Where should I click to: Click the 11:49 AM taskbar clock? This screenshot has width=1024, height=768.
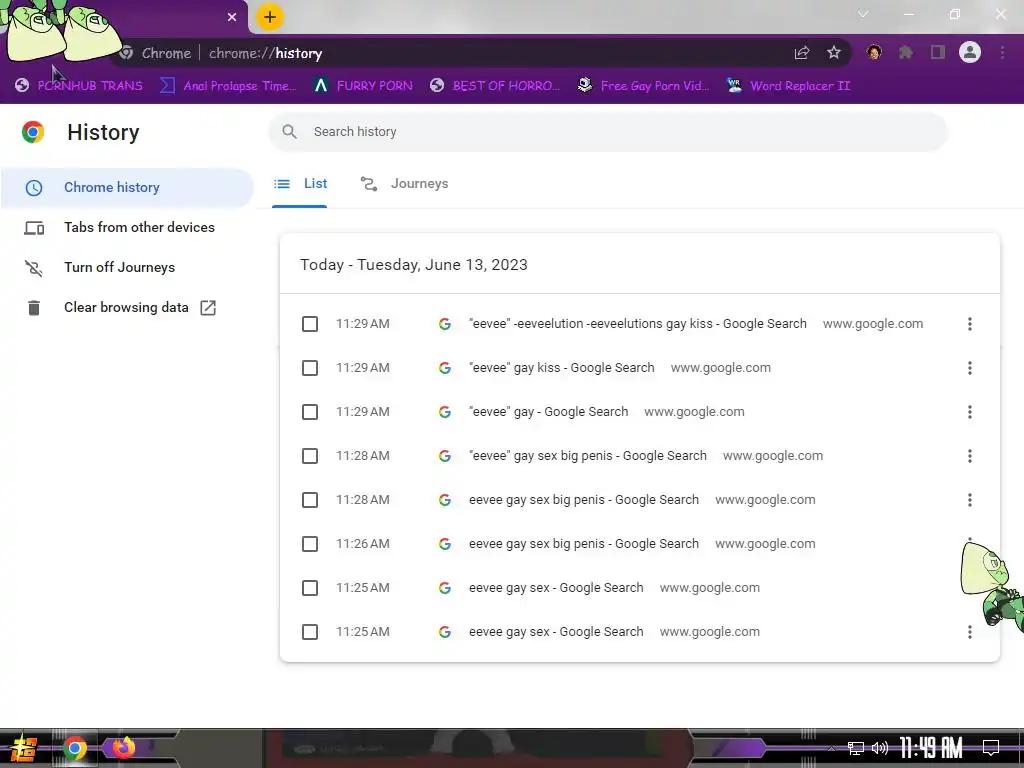[931, 748]
